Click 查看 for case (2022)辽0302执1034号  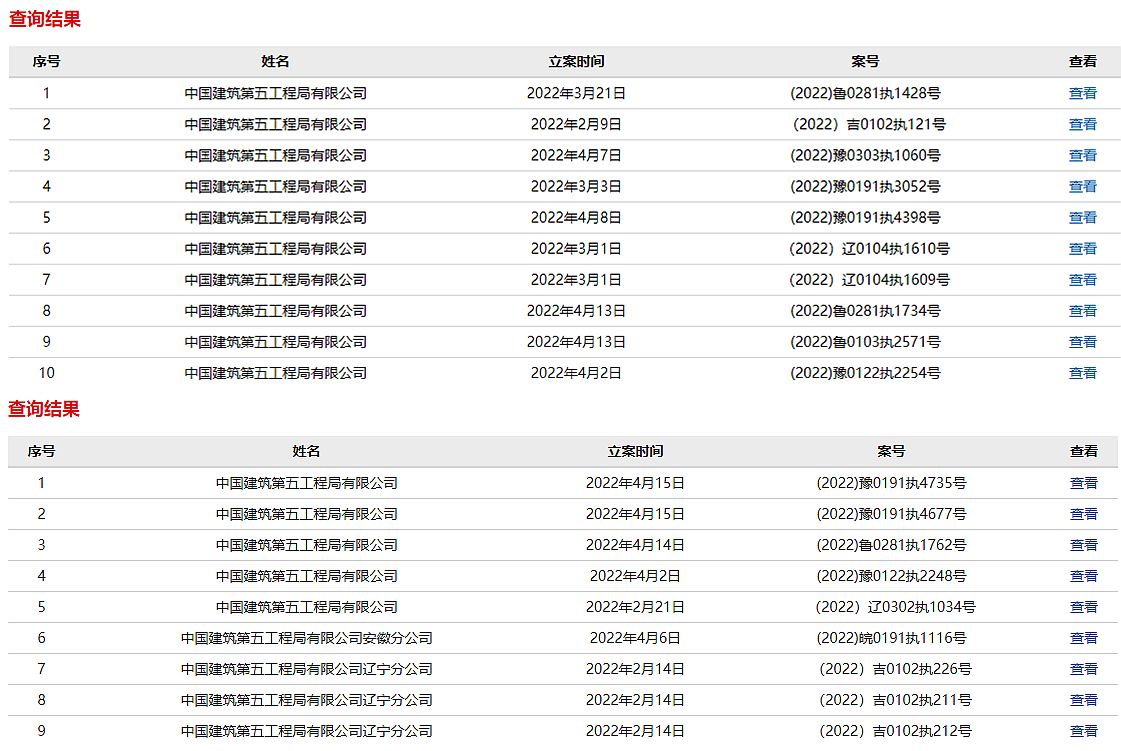pos(1083,607)
